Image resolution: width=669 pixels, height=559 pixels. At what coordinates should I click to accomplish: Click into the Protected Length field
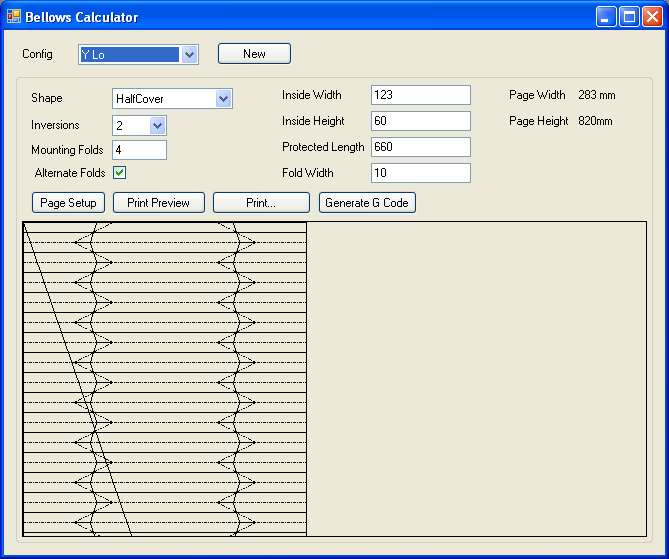pos(420,147)
